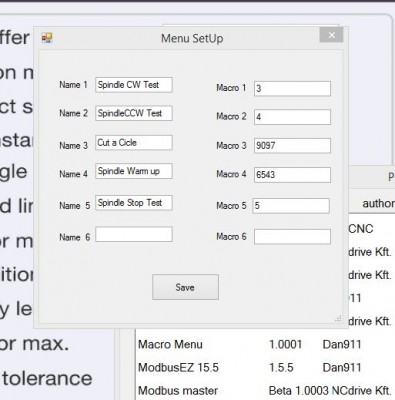Click the resize grip of Menu SetUp

(x=338, y=319)
